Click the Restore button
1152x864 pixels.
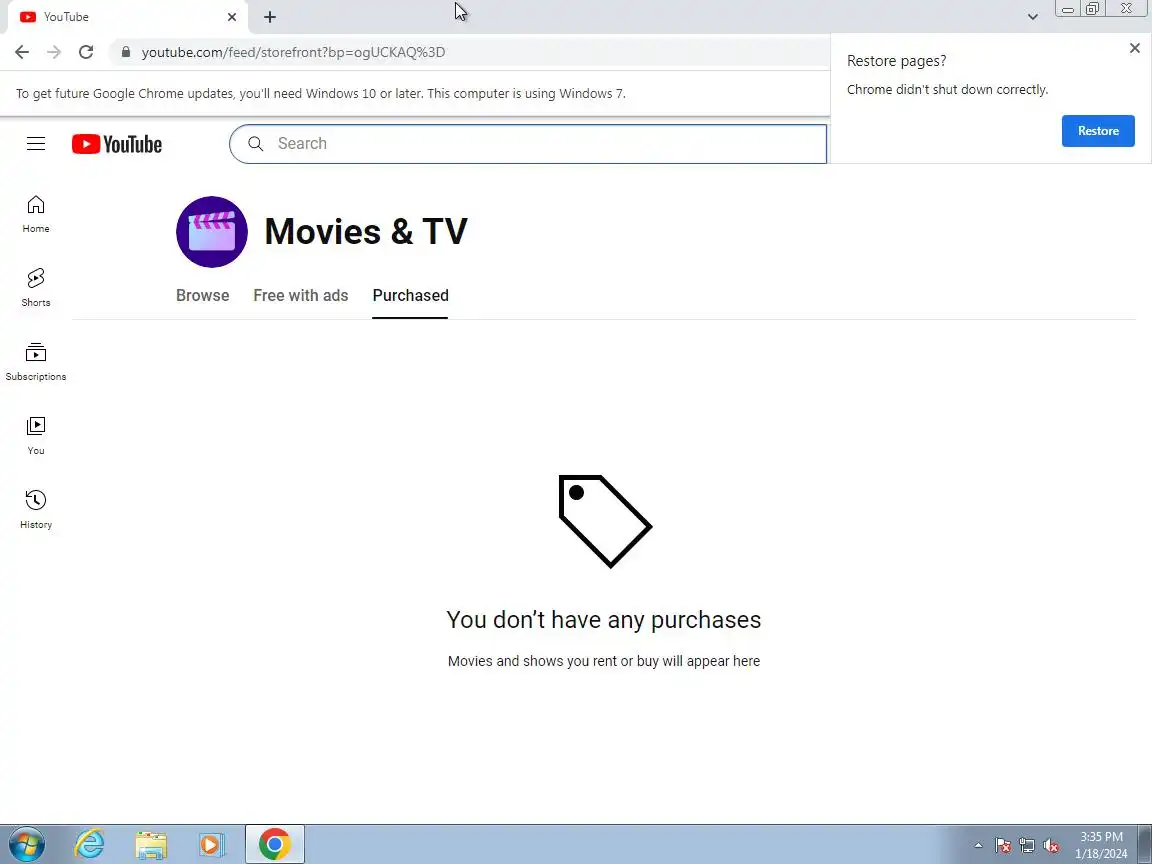1098,131
